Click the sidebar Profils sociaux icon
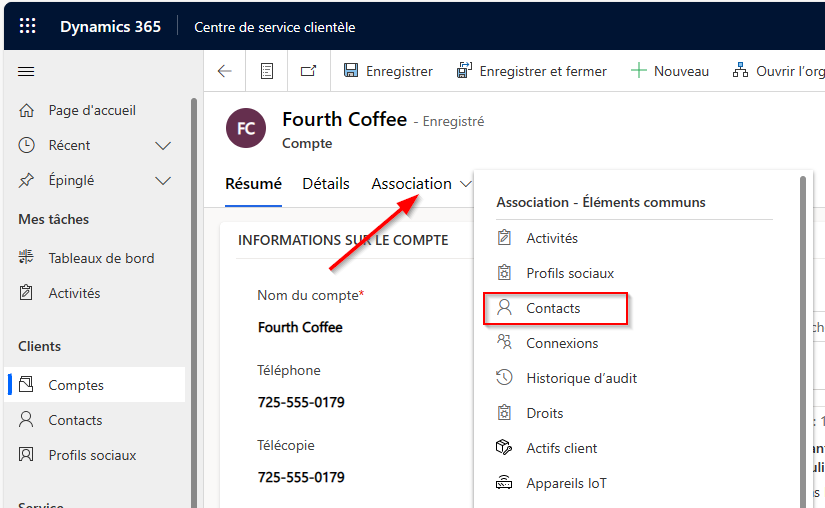This screenshot has width=825, height=508. pos(26,454)
